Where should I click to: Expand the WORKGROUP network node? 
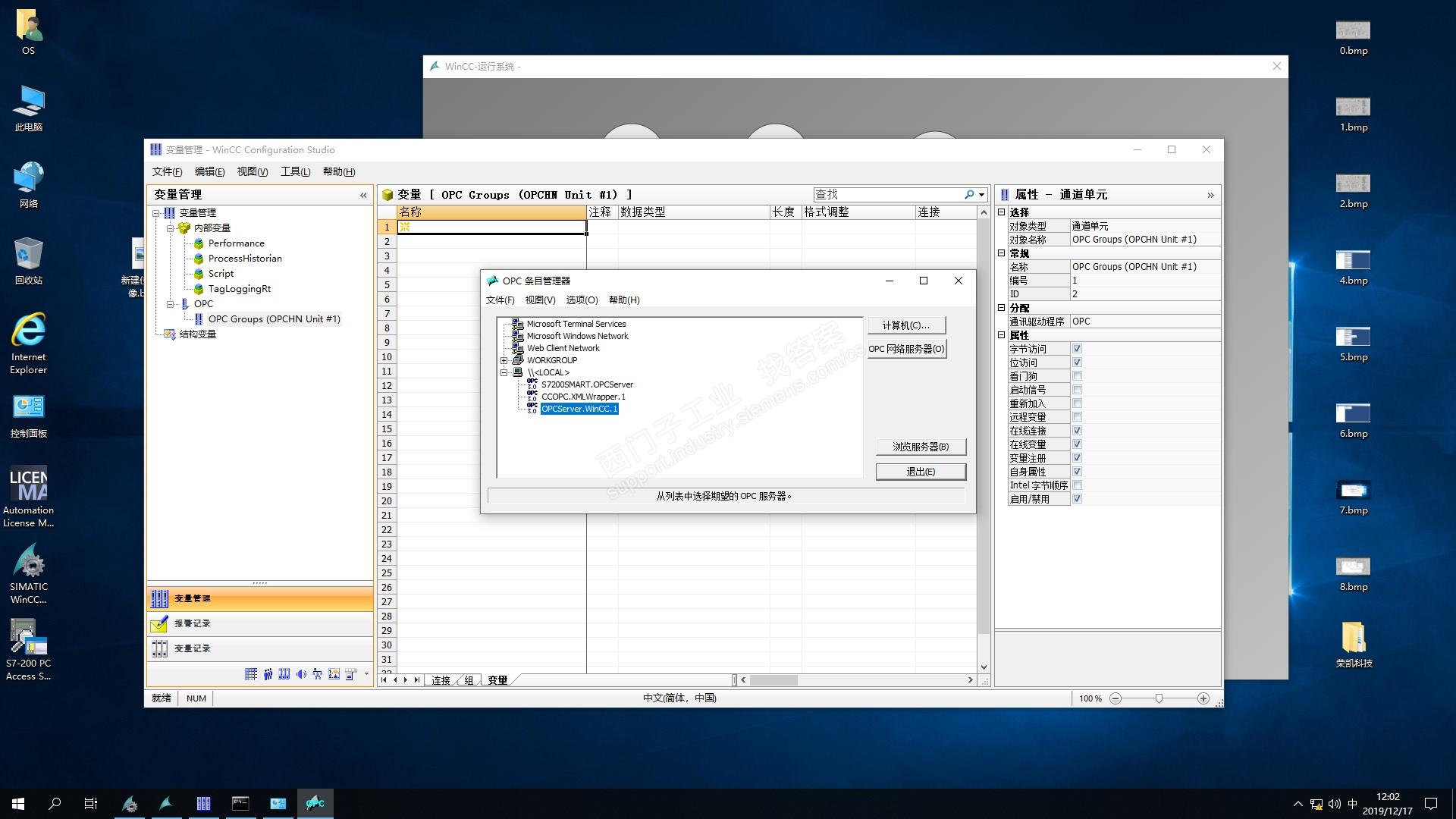tap(504, 360)
